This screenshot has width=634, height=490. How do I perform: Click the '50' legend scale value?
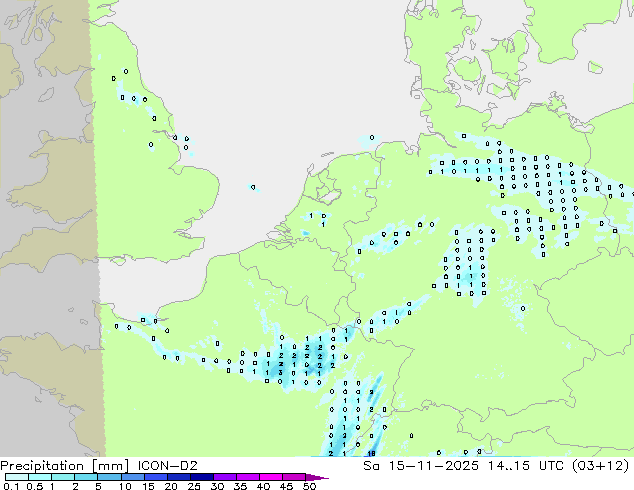(309, 486)
